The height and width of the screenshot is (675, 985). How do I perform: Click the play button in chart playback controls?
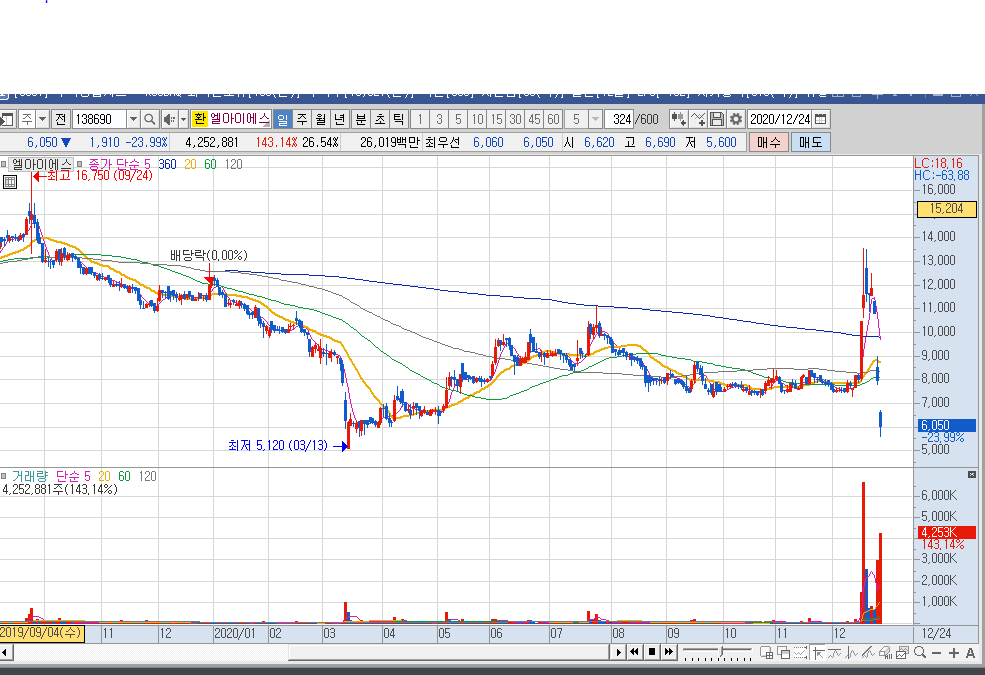coord(619,652)
